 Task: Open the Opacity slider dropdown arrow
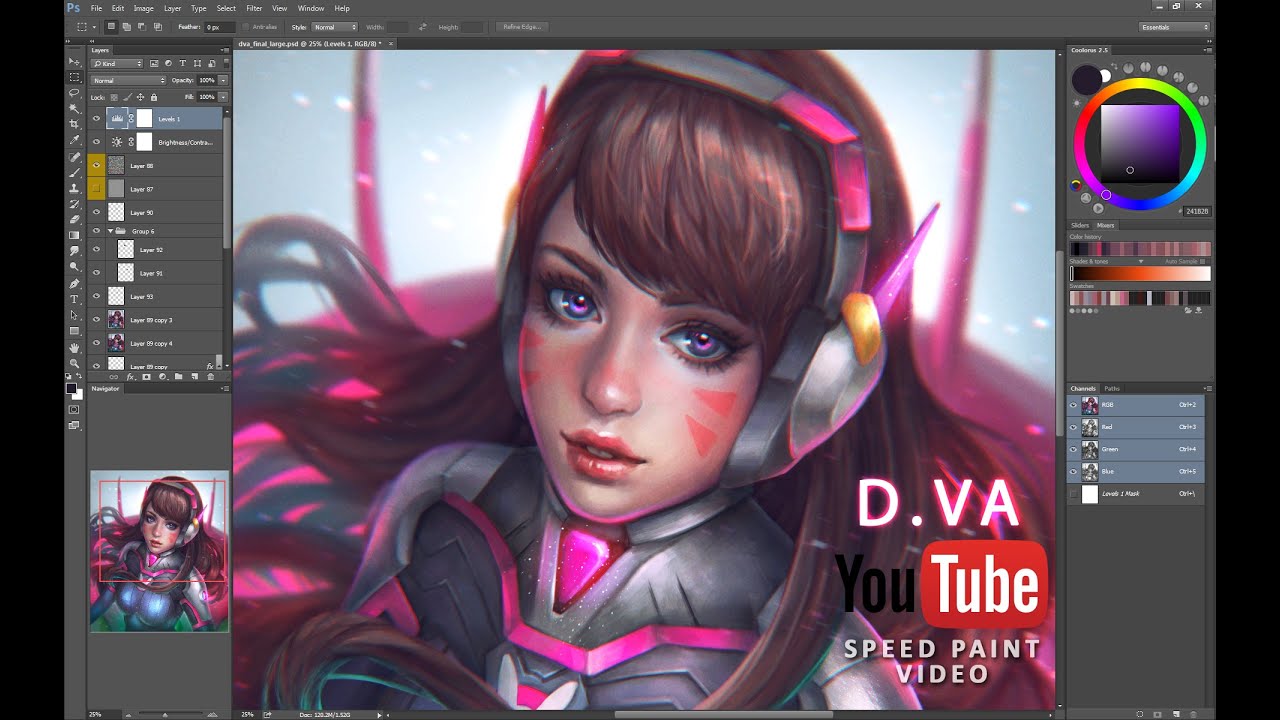223,80
